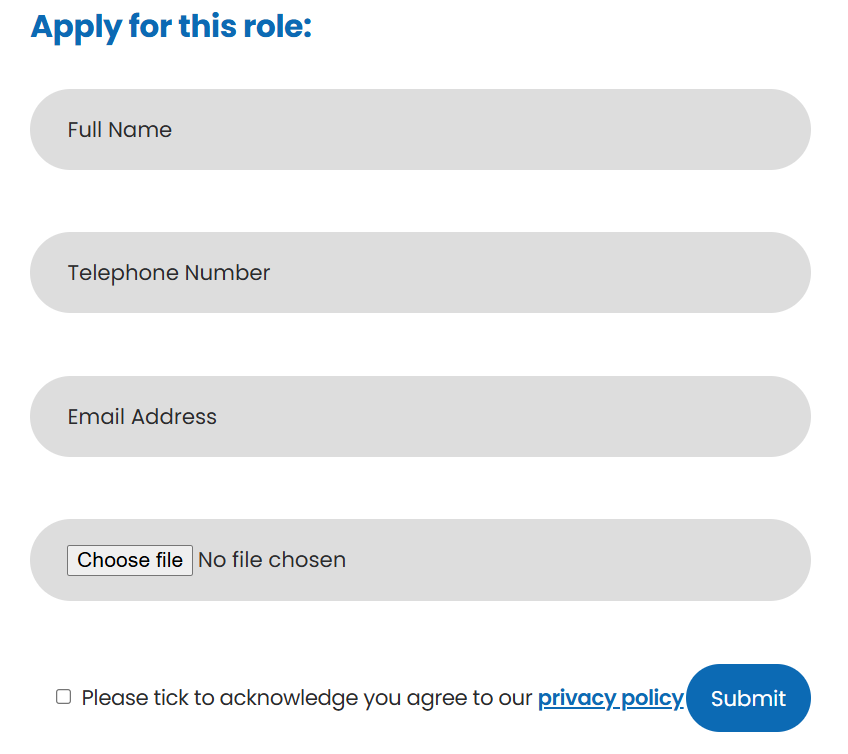This screenshot has height=754, width=848.
Task: Click into the email entry box
Action: (x=420, y=417)
